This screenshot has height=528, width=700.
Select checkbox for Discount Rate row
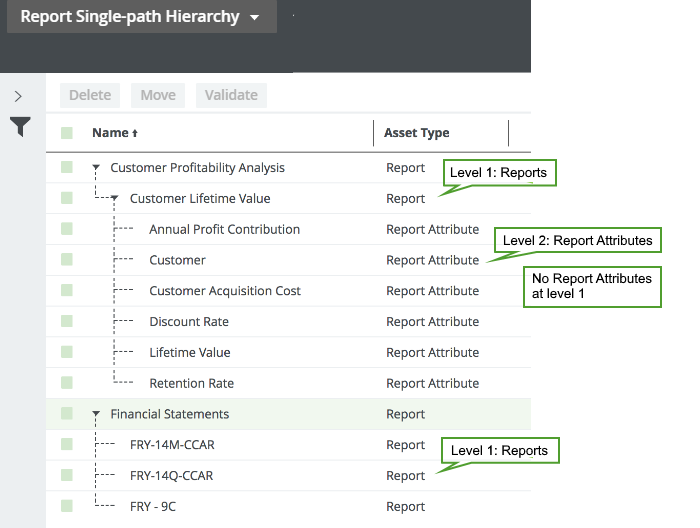[x=67, y=322]
